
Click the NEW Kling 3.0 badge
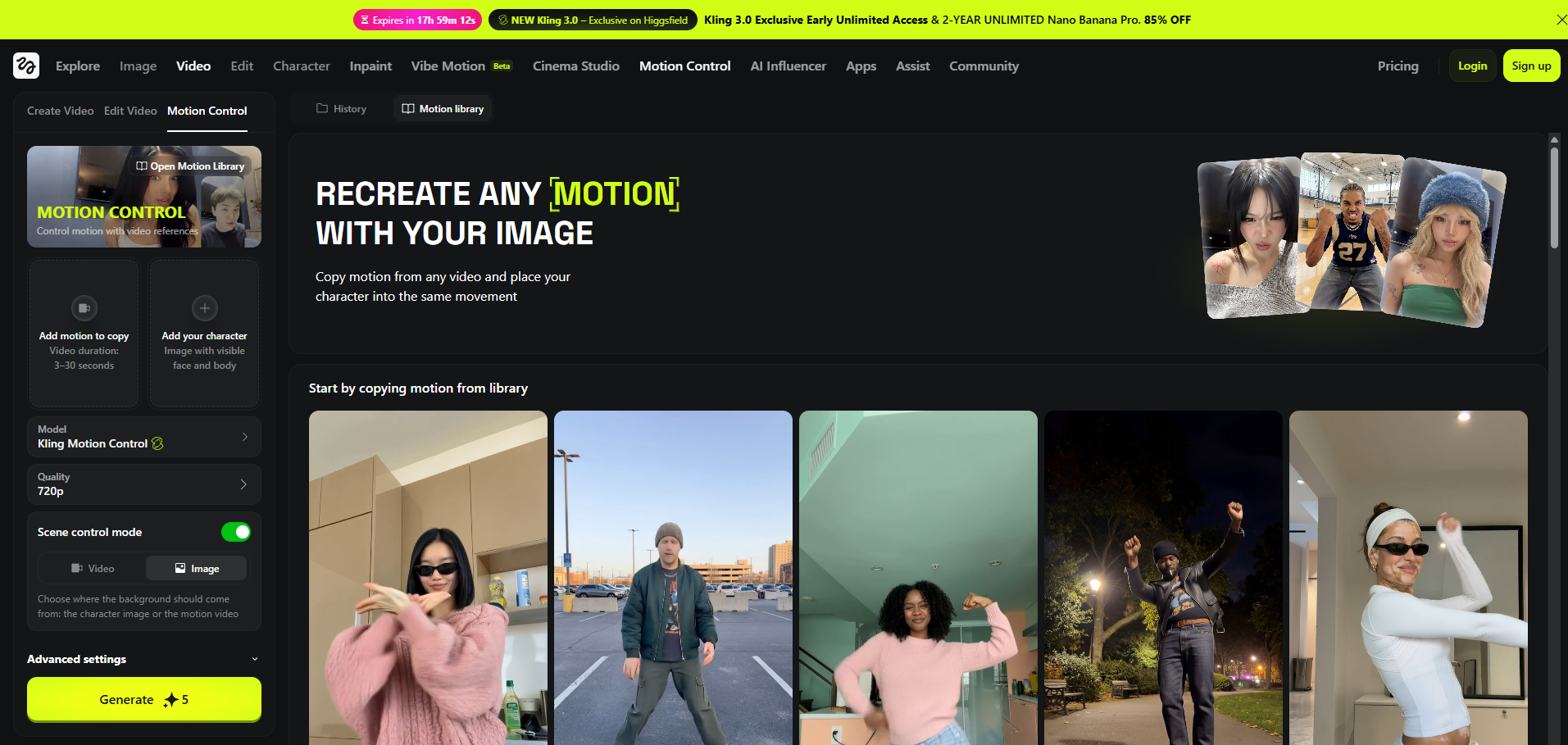click(593, 20)
